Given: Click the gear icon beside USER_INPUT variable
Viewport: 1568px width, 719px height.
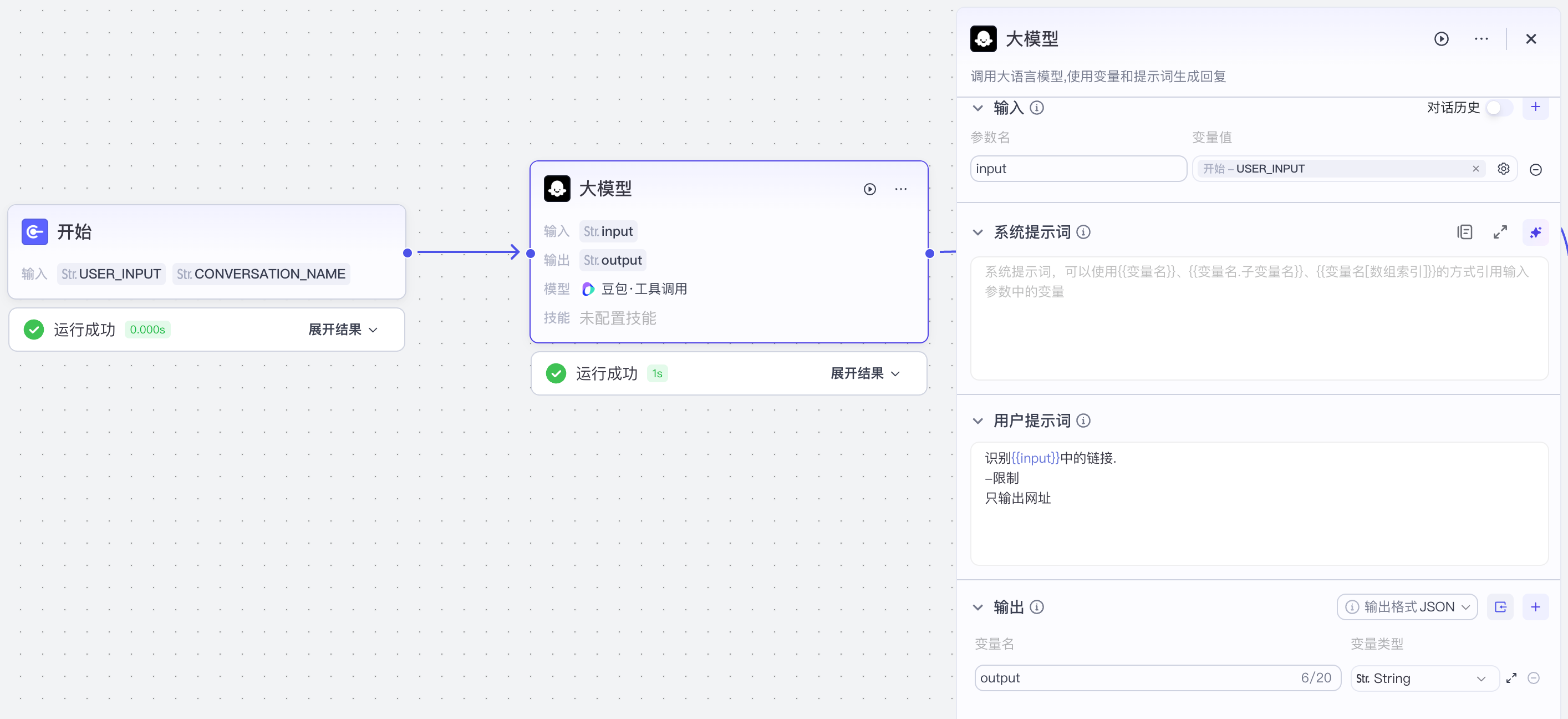Looking at the screenshot, I should coord(1503,169).
